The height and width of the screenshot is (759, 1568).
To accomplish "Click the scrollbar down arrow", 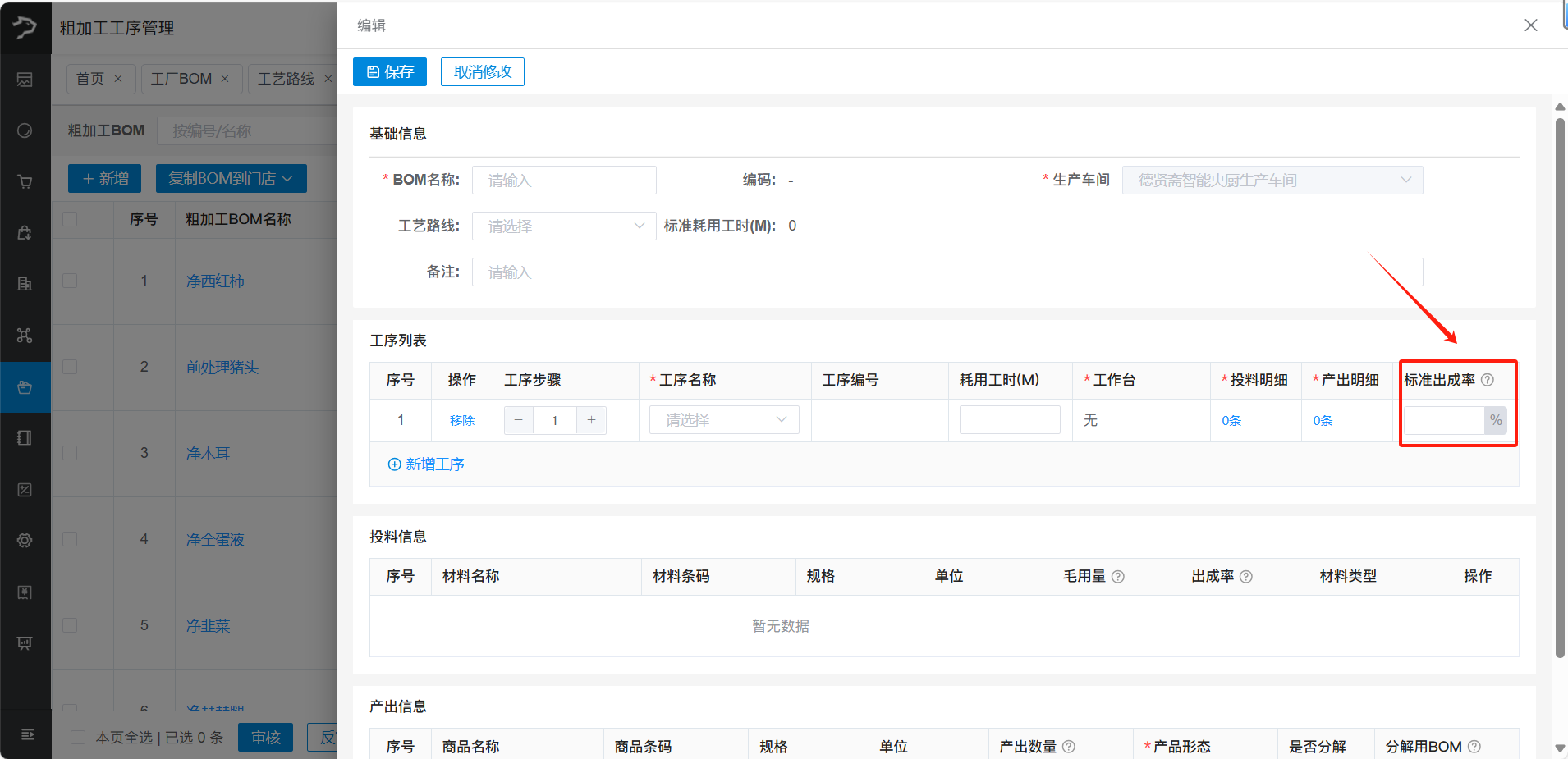I will 1560,748.
